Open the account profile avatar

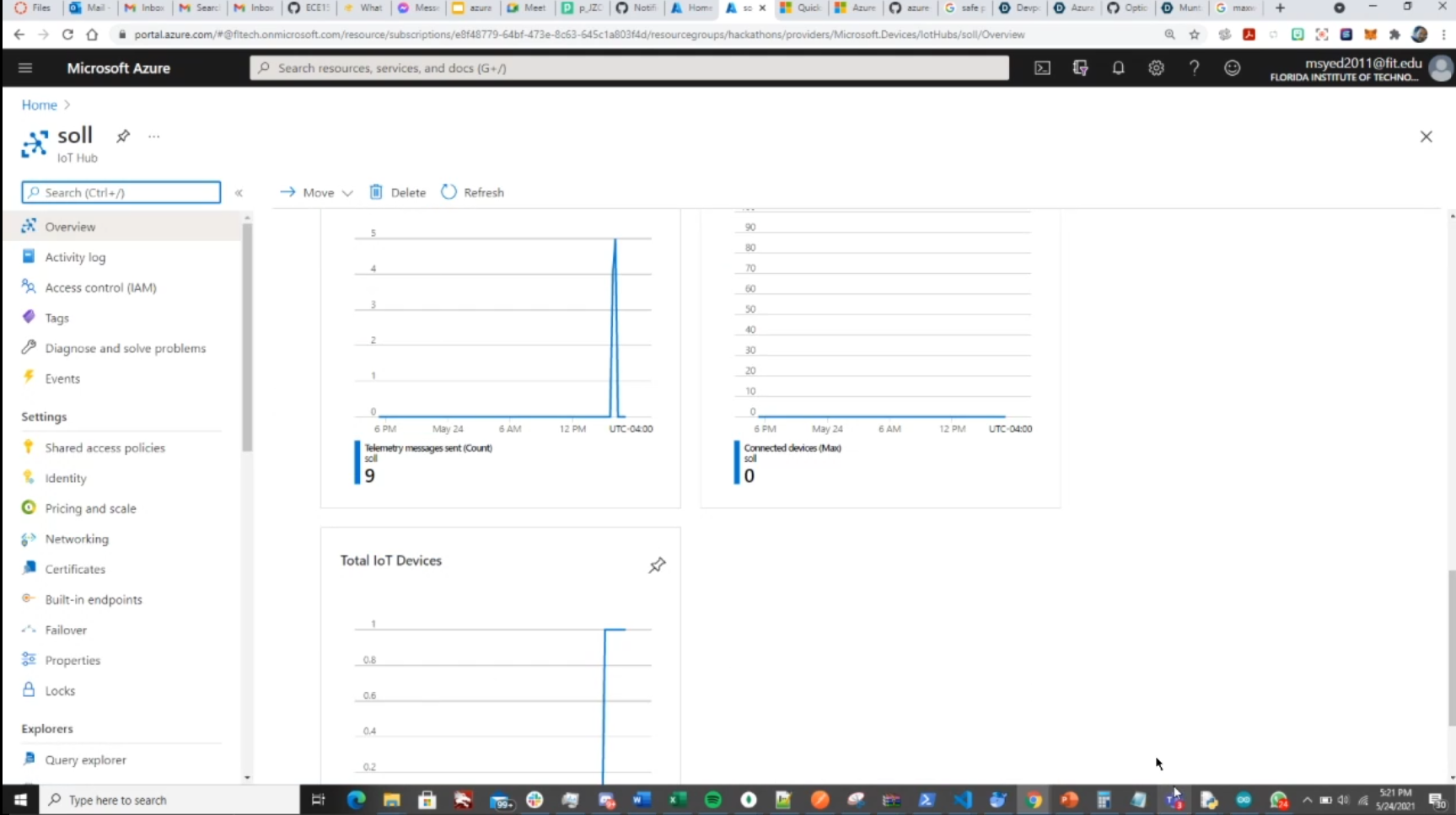(1441, 68)
